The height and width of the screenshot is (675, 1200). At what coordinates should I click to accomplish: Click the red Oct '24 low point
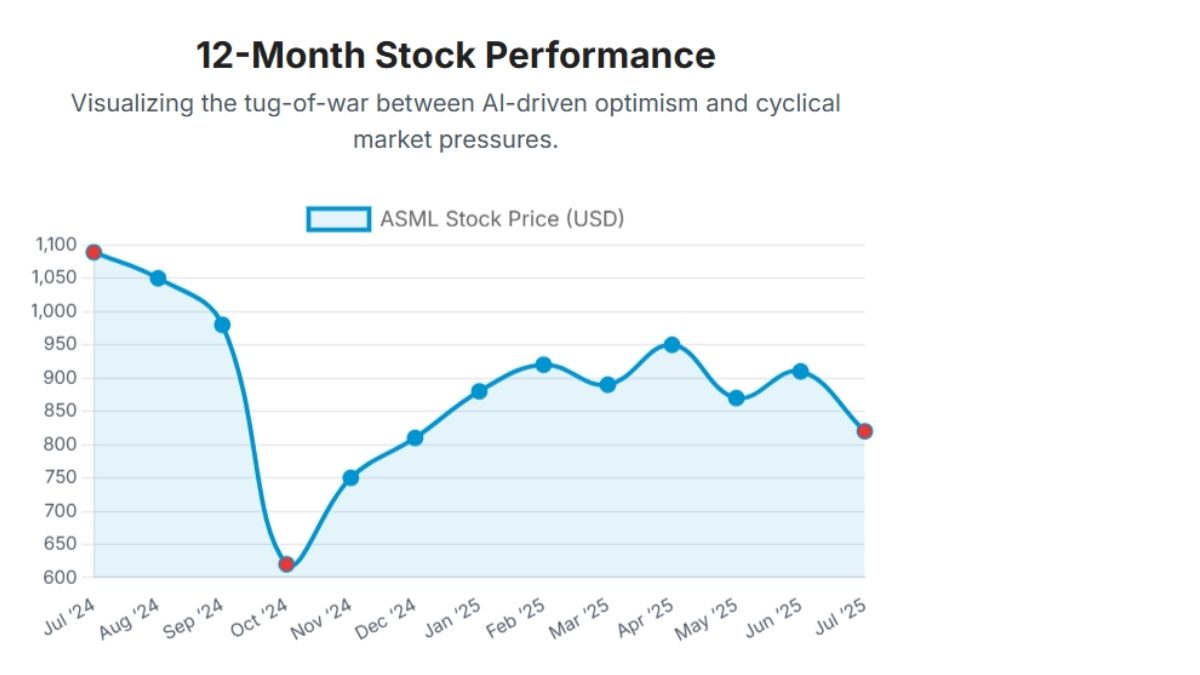click(x=287, y=564)
